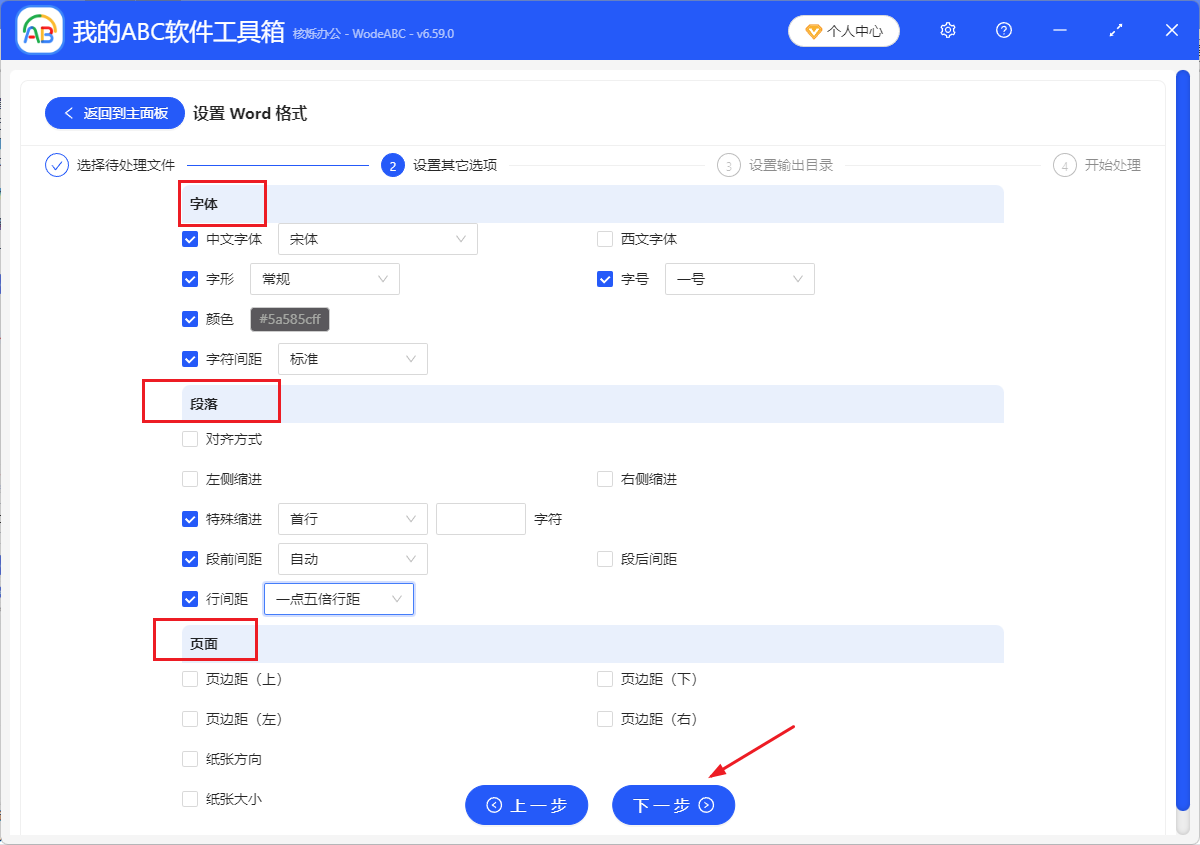Open the settings gear icon
The height and width of the screenshot is (845, 1200).
click(947, 30)
